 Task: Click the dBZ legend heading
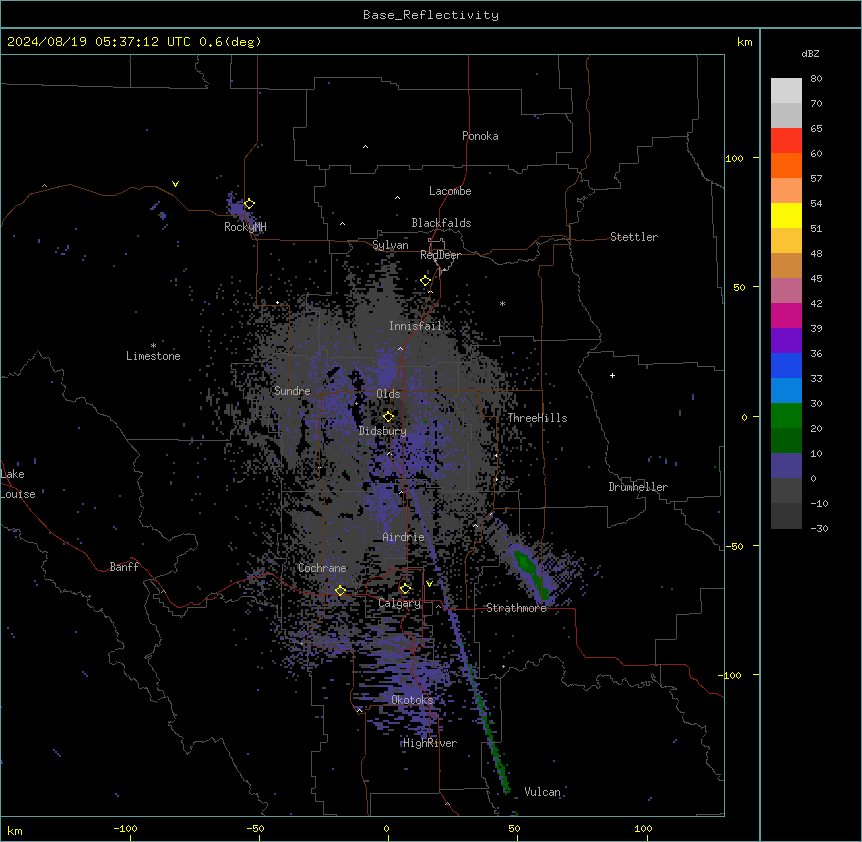(x=810, y=54)
